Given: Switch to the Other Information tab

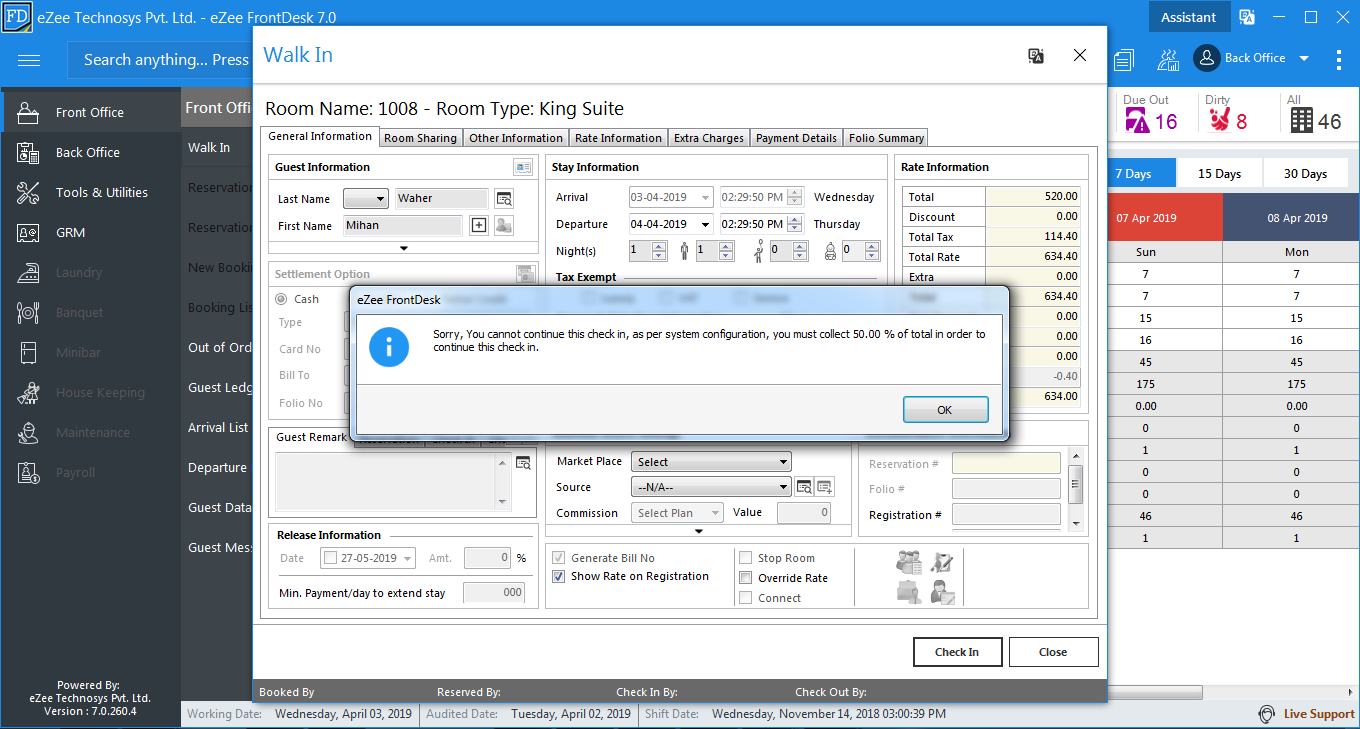Looking at the screenshot, I should (516, 138).
